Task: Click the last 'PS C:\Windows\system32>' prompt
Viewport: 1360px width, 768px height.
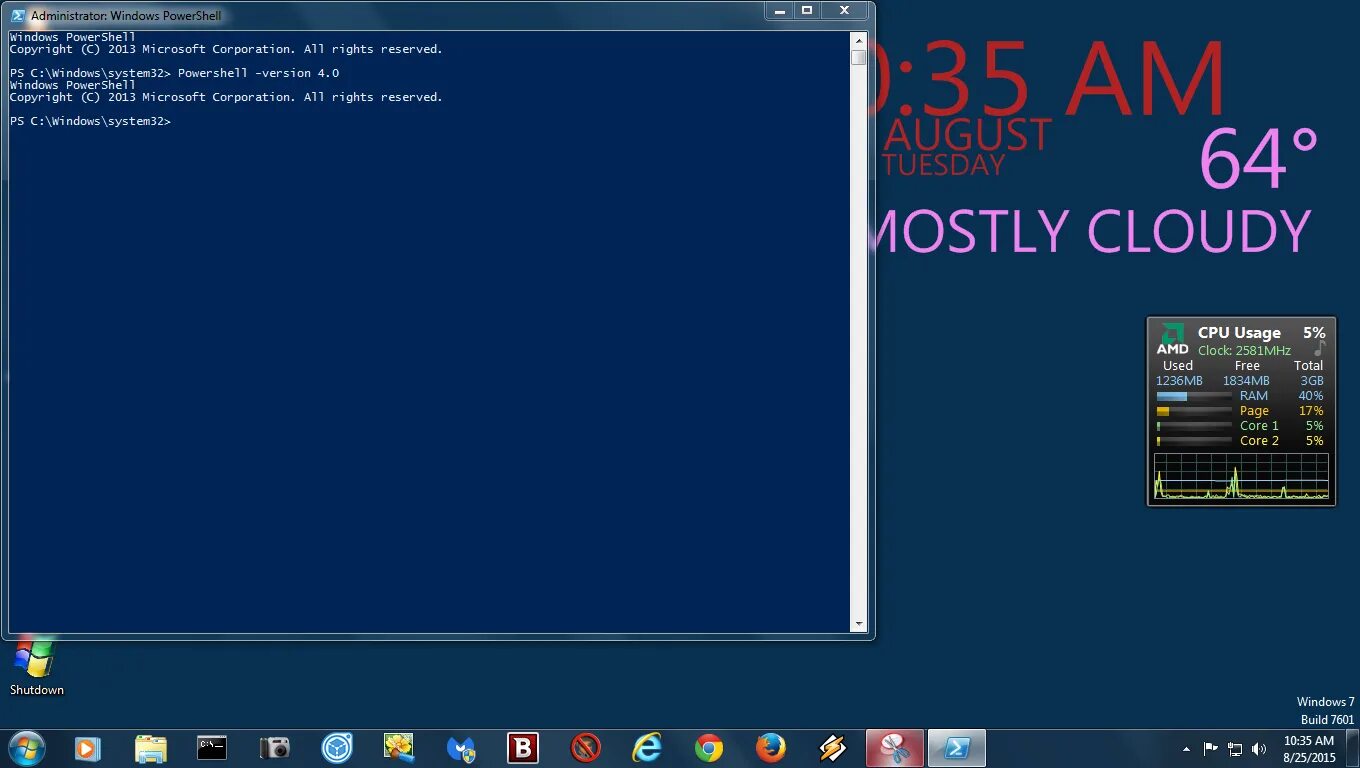Action: 90,121
